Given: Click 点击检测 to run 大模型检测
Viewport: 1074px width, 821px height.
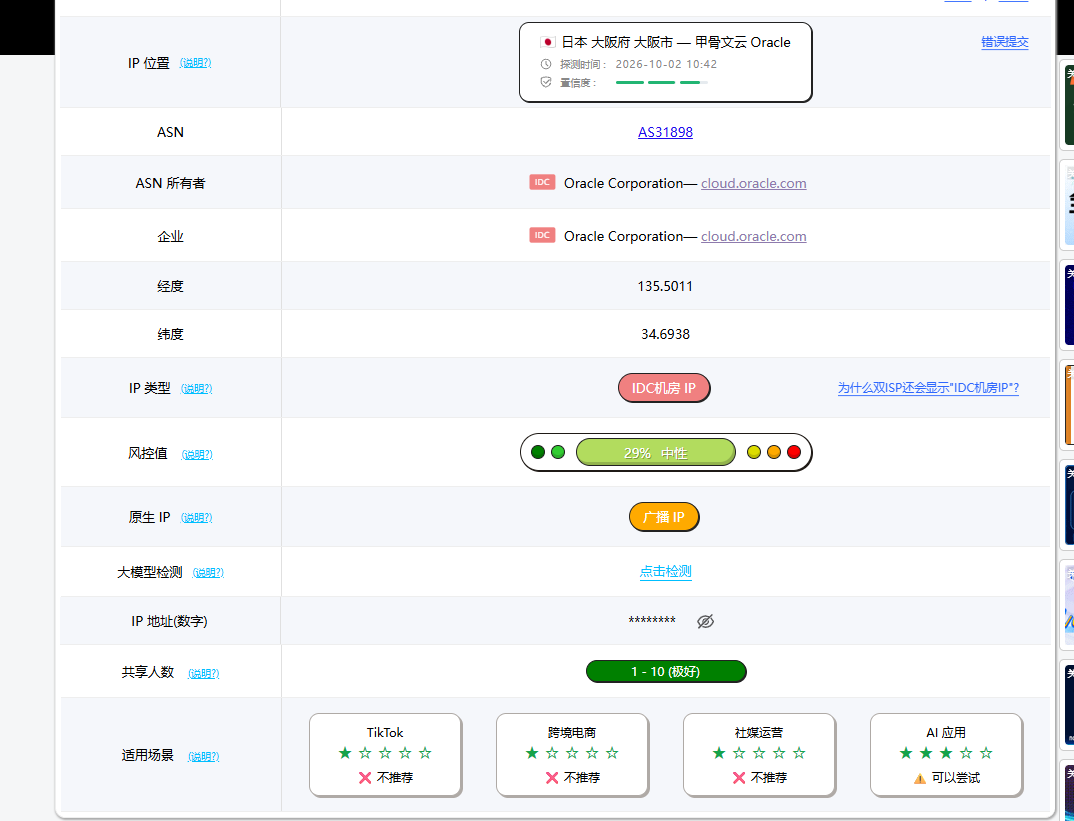Looking at the screenshot, I should [666, 572].
